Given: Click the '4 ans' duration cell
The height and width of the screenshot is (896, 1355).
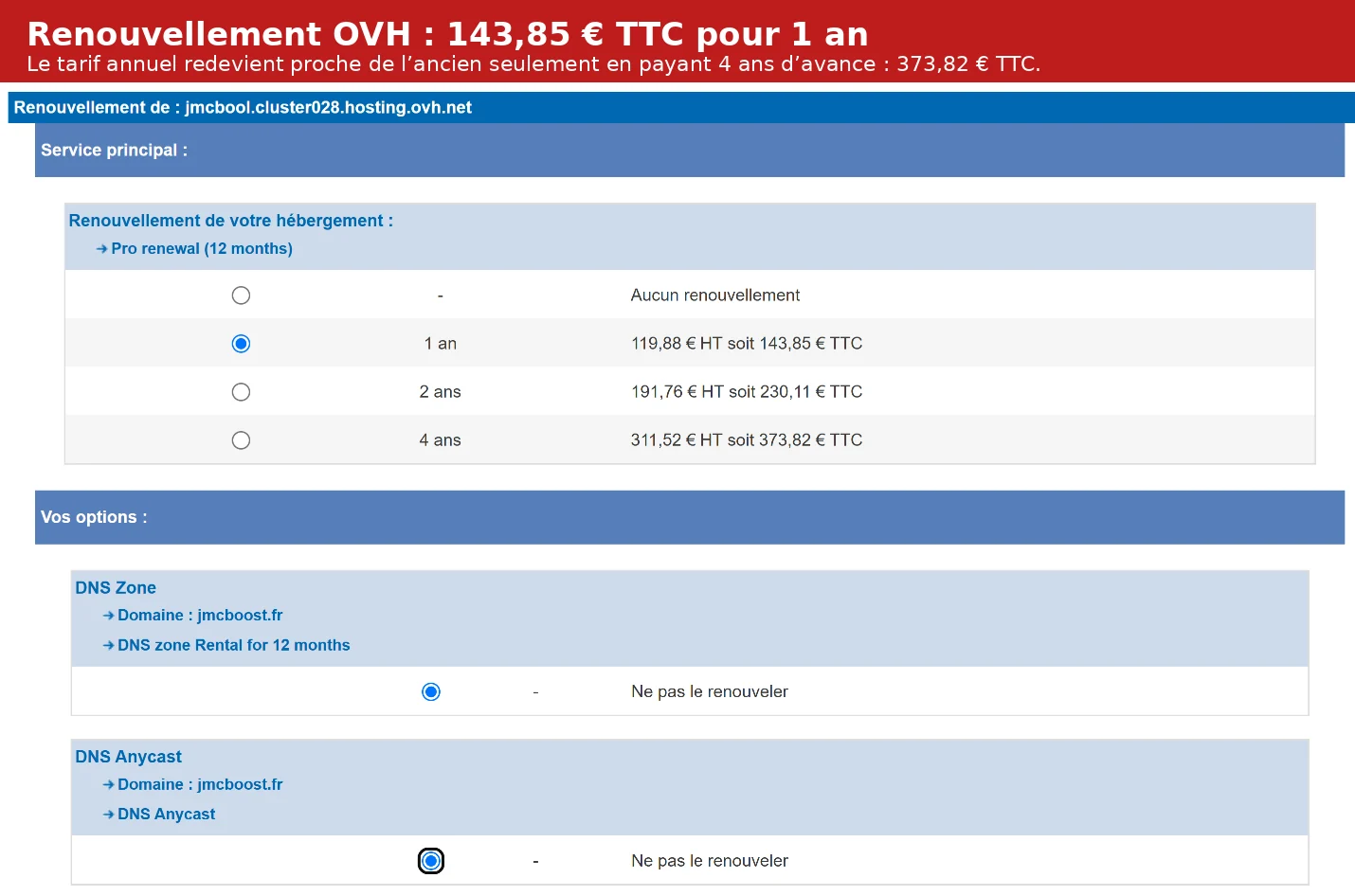Looking at the screenshot, I should tap(441, 440).
